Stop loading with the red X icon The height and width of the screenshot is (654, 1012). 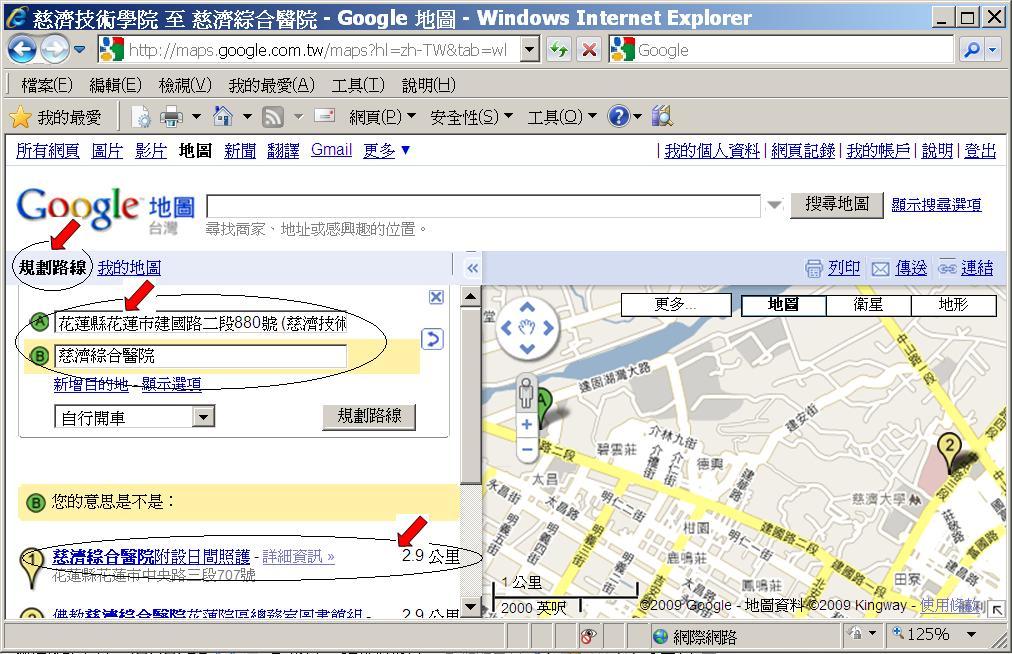pyautogui.click(x=589, y=50)
